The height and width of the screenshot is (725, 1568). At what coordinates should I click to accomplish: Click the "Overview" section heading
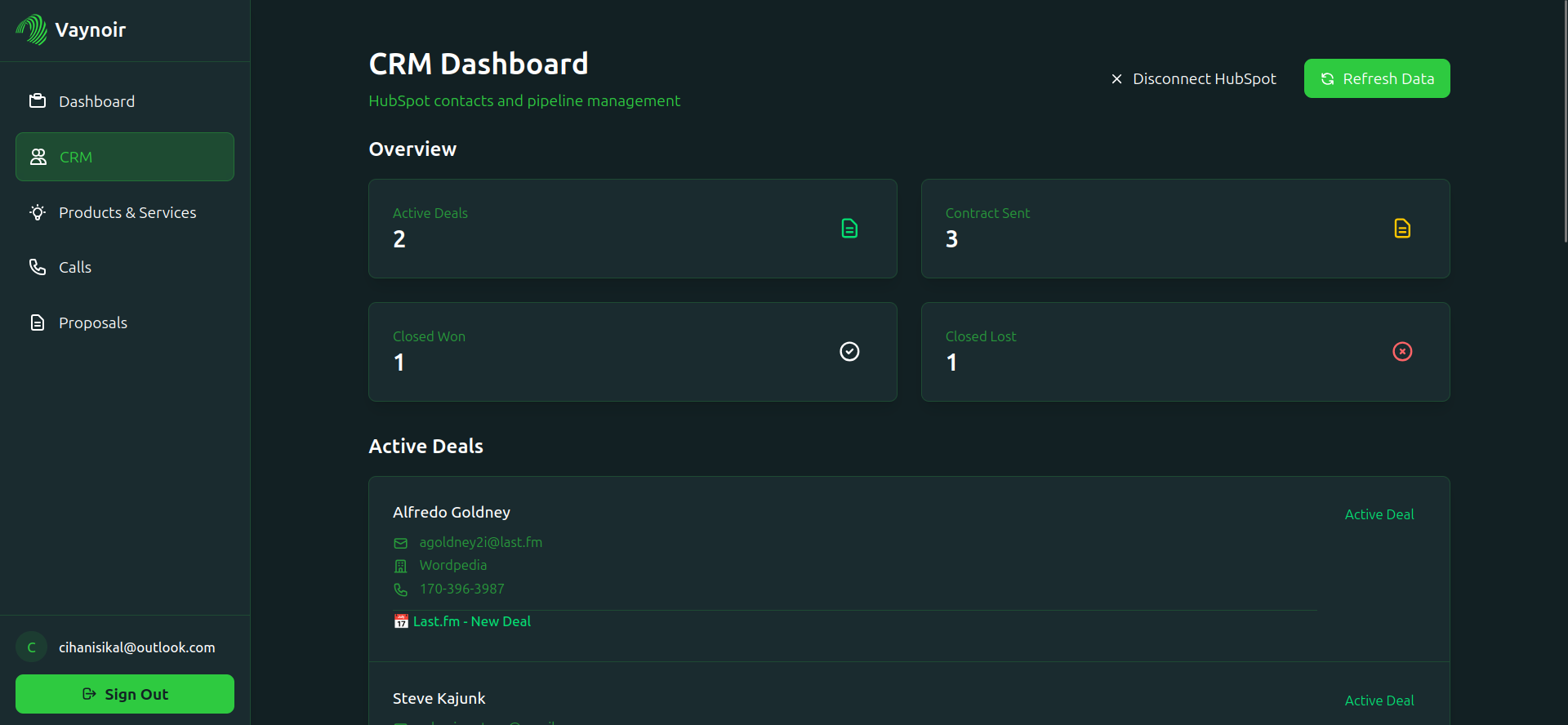(412, 149)
